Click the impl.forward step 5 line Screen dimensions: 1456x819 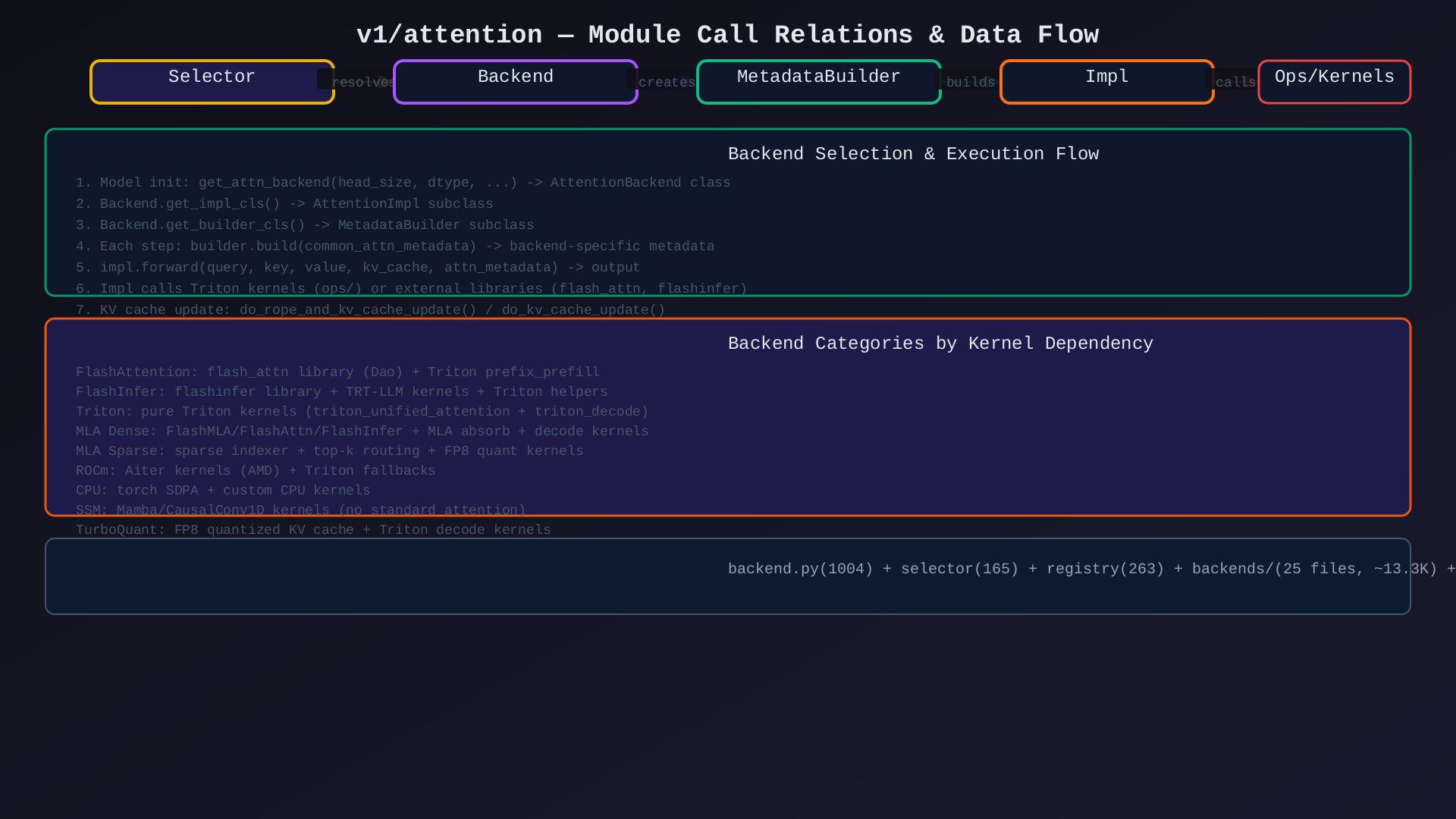357,268
